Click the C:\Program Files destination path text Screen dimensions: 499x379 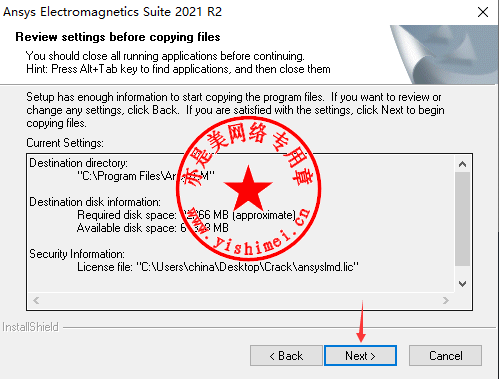(146, 176)
